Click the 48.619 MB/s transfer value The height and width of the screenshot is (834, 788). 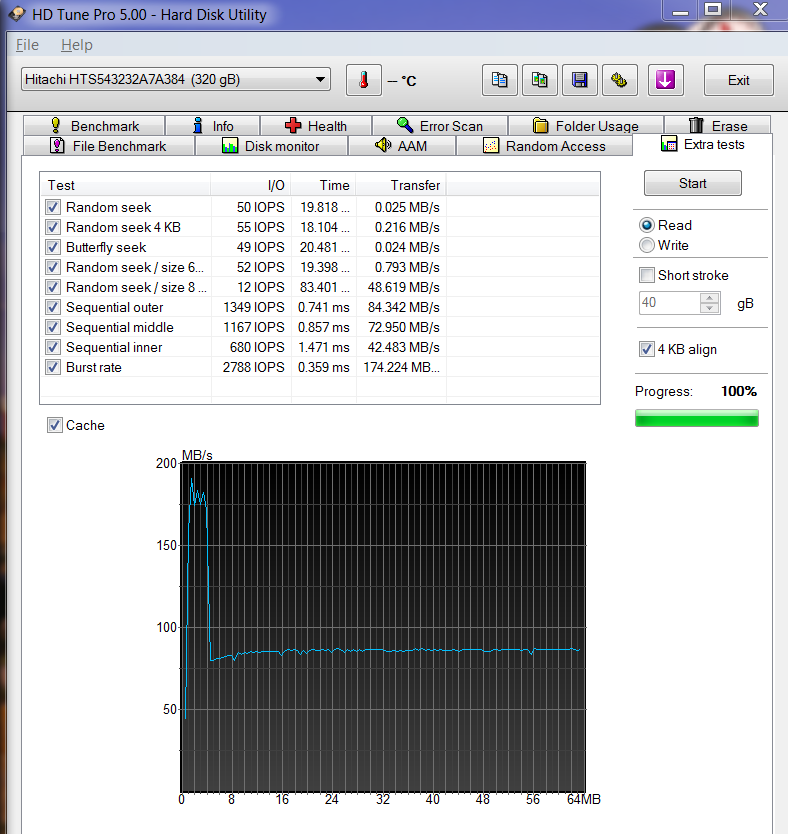[404, 287]
